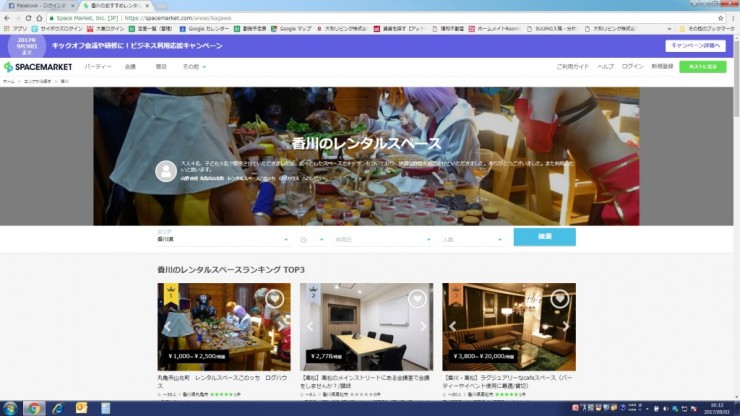The width and height of the screenshot is (740, 416).
Task: Click 新規登録 sign-up link
Action: click(662, 67)
